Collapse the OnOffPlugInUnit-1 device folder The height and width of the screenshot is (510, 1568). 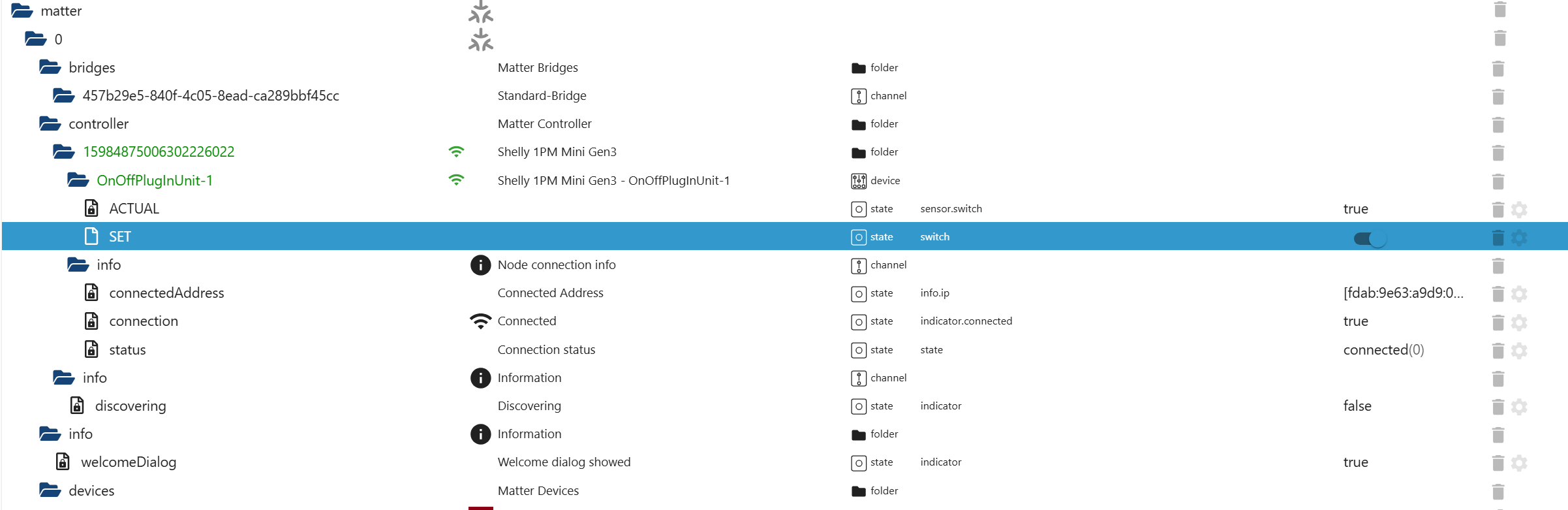78,180
